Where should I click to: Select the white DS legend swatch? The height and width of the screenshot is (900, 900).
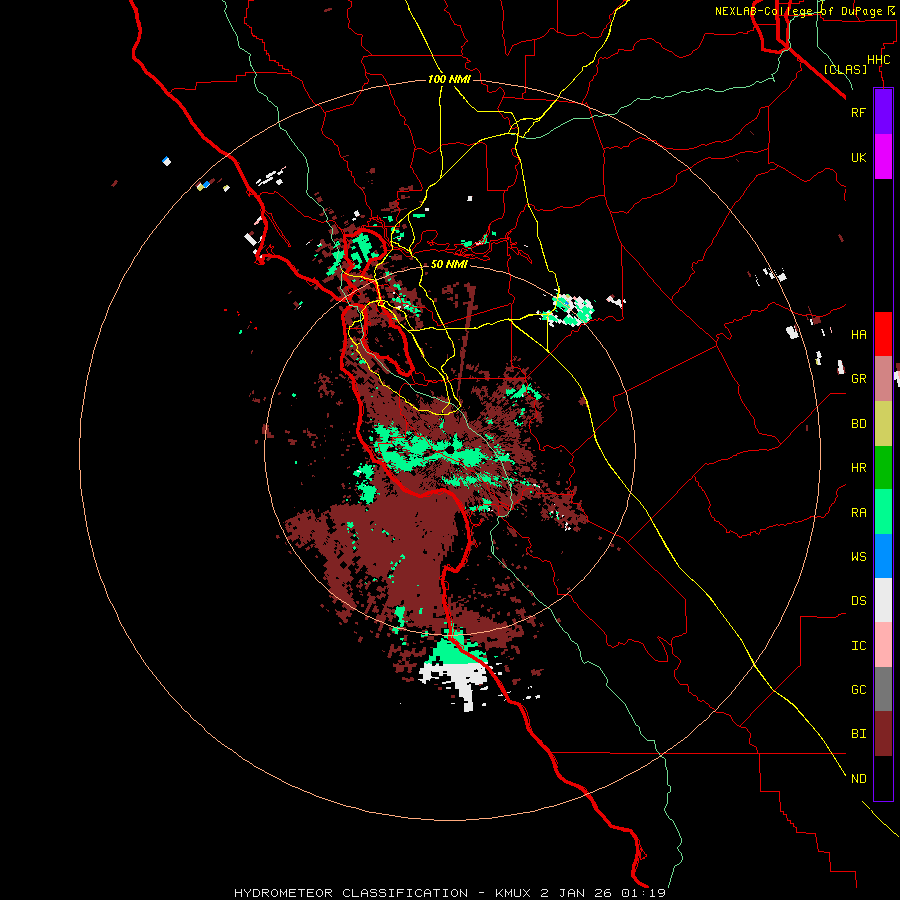point(883,600)
